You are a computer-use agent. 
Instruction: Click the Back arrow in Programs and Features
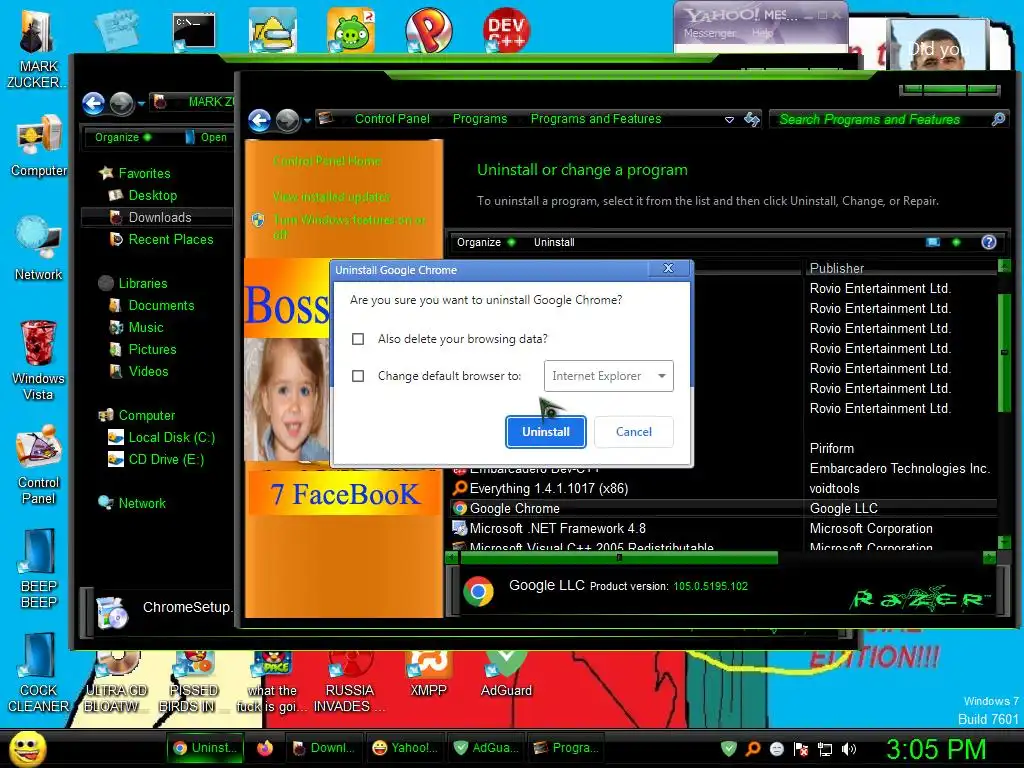[x=260, y=120]
